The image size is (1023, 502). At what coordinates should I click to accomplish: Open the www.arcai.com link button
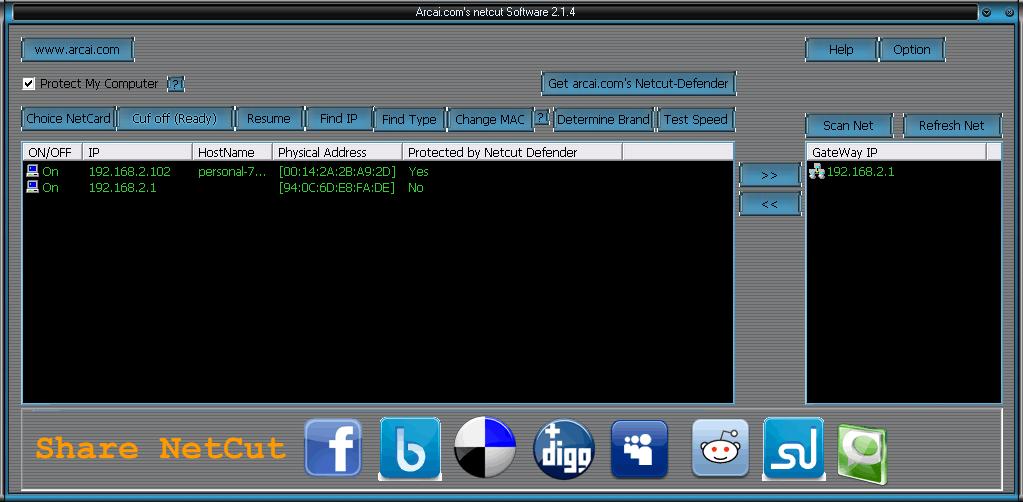77,50
